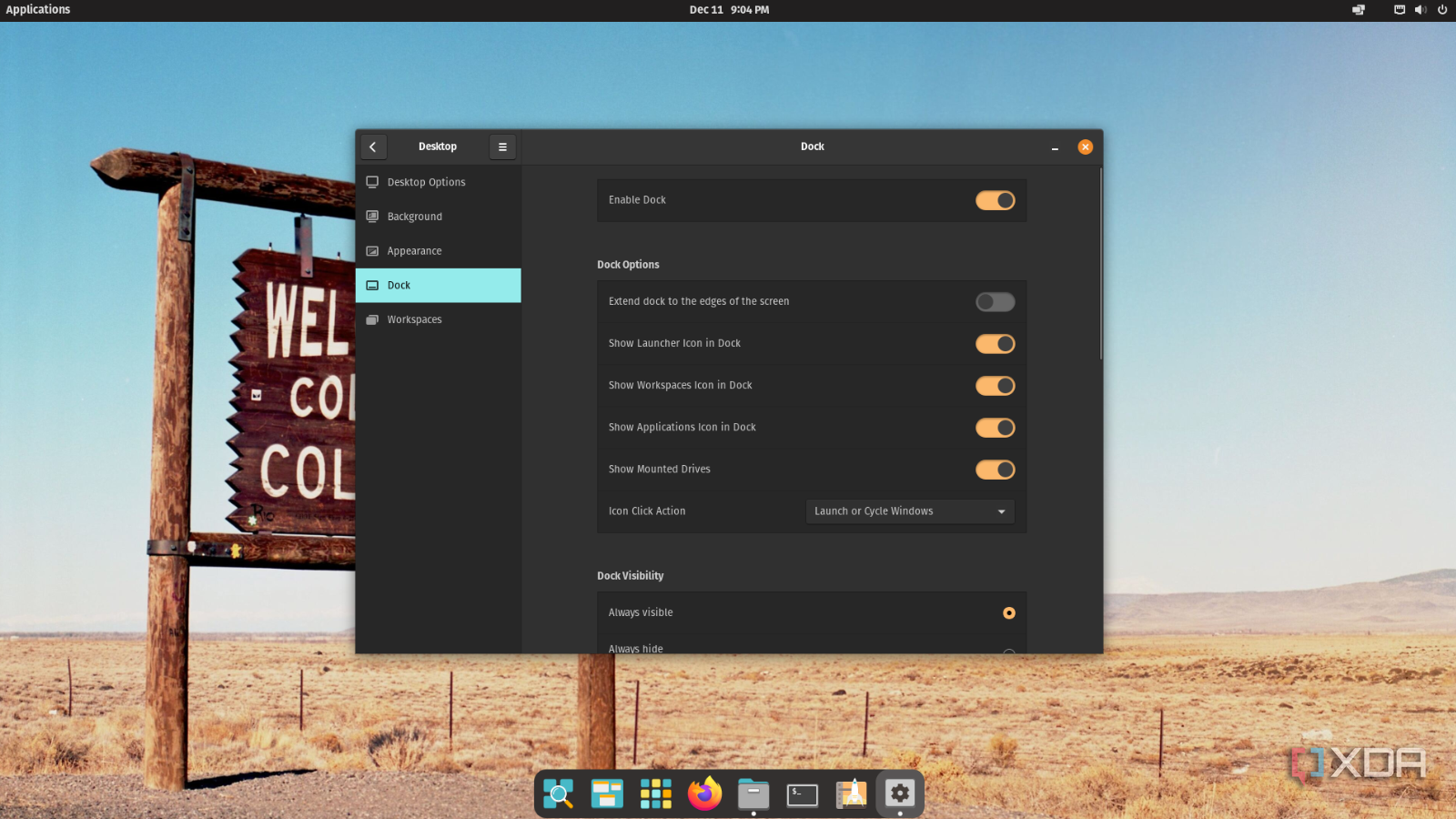Open Pop!_Shop rocket icon in dock

click(x=851, y=794)
